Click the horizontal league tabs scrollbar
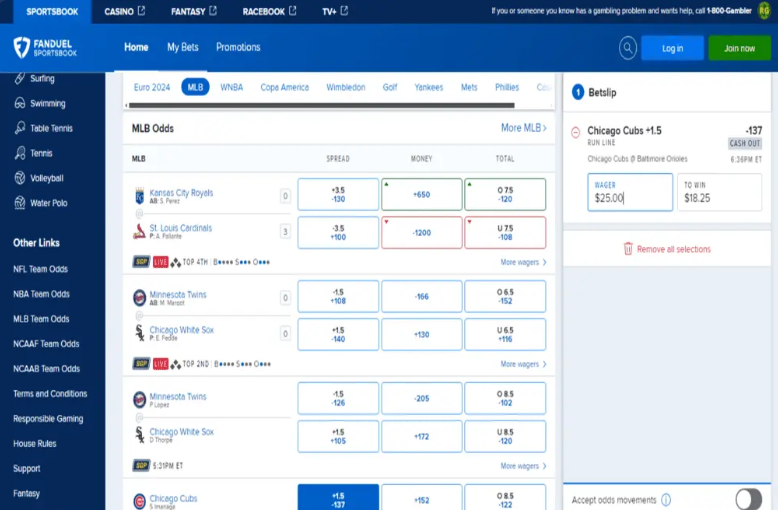The width and height of the screenshot is (778, 510). (322, 105)
